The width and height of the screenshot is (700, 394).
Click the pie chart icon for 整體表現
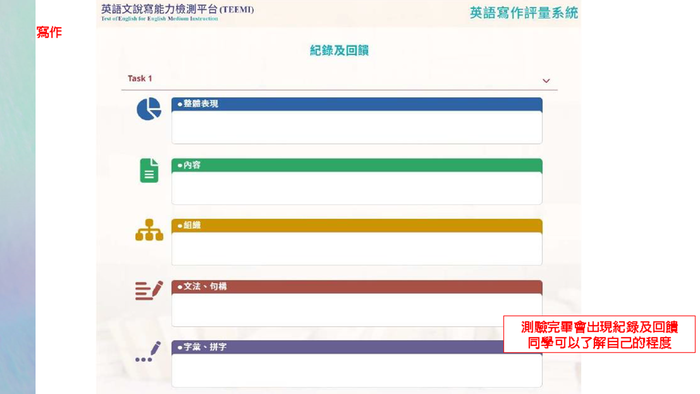[149, 109]
